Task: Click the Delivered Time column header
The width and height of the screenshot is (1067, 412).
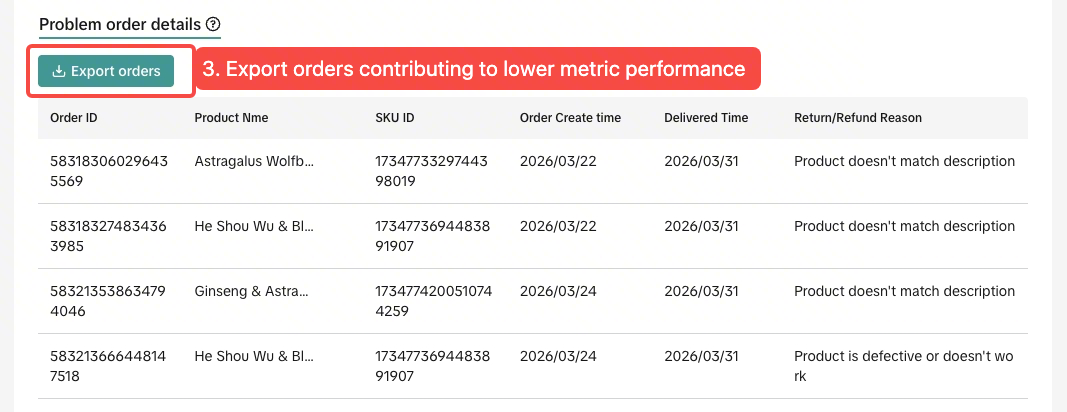Action: click(706, 118)
